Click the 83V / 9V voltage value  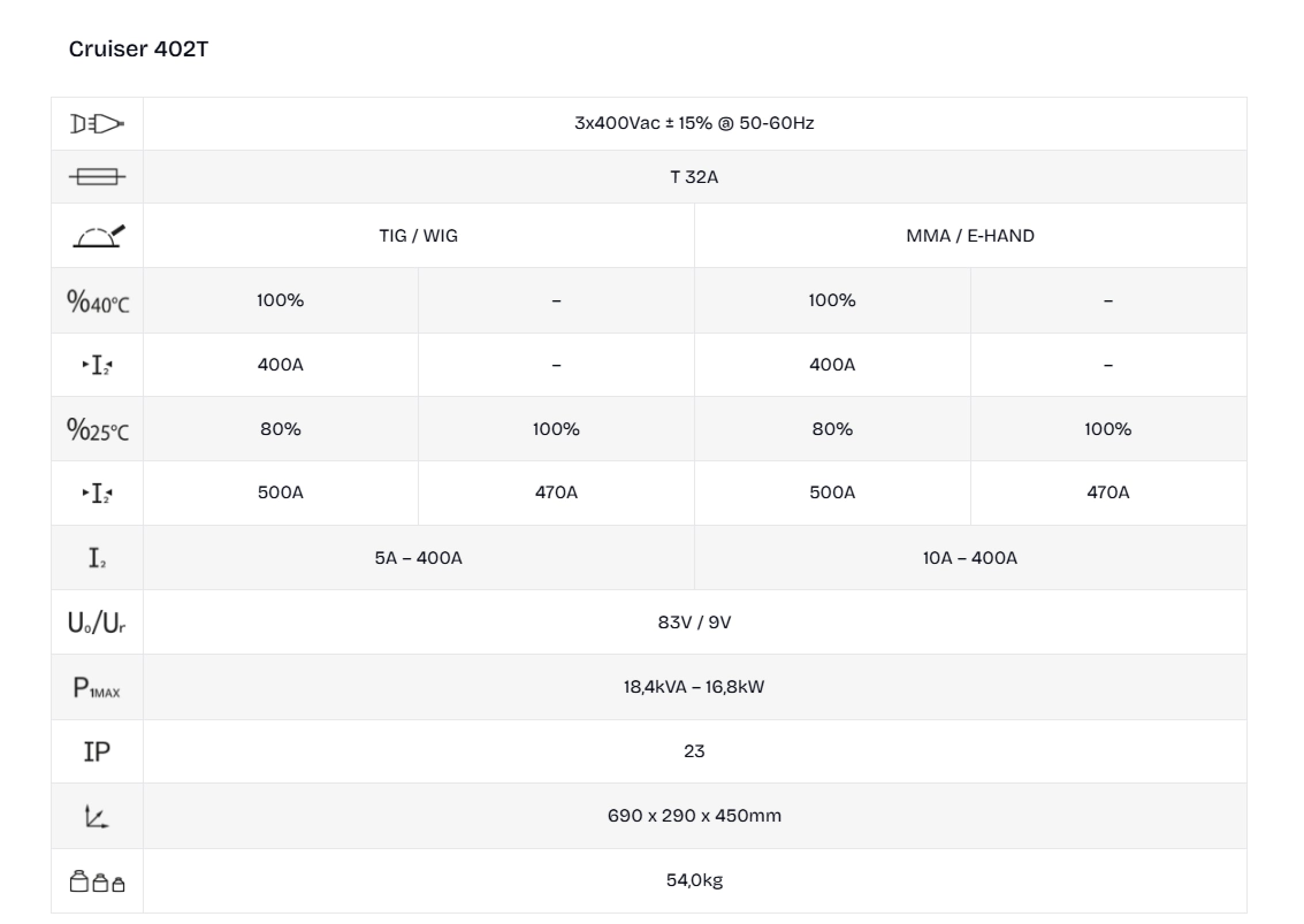pos(694,623)
